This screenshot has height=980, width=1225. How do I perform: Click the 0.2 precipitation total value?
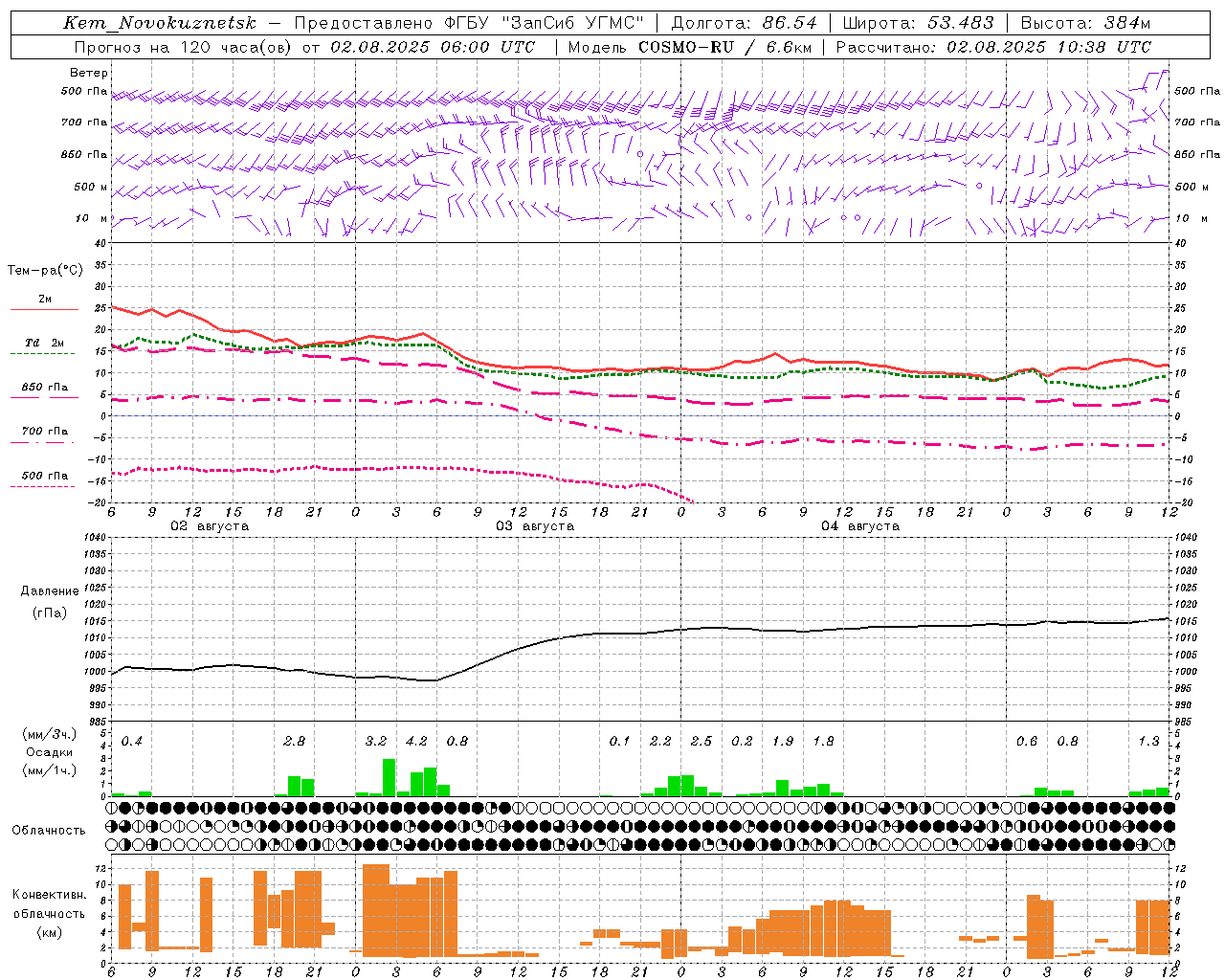[742, 742]
